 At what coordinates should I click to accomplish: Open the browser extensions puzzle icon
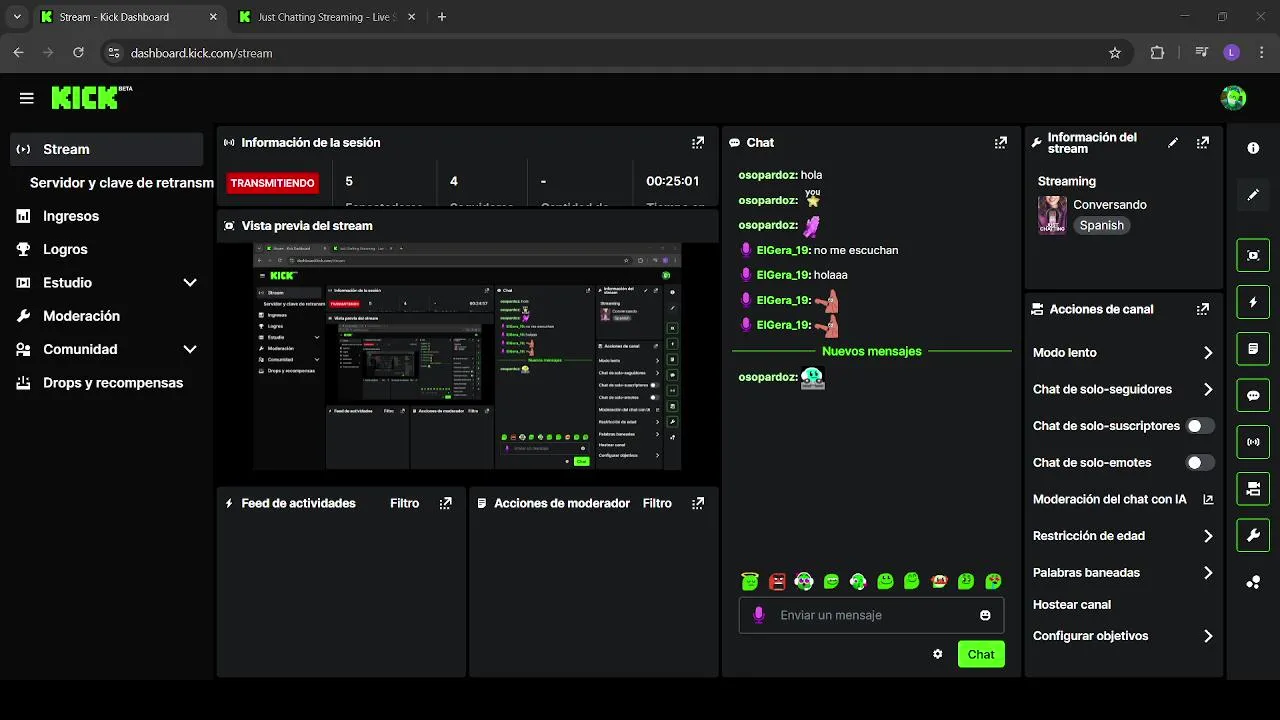(x=1157, y=53)
